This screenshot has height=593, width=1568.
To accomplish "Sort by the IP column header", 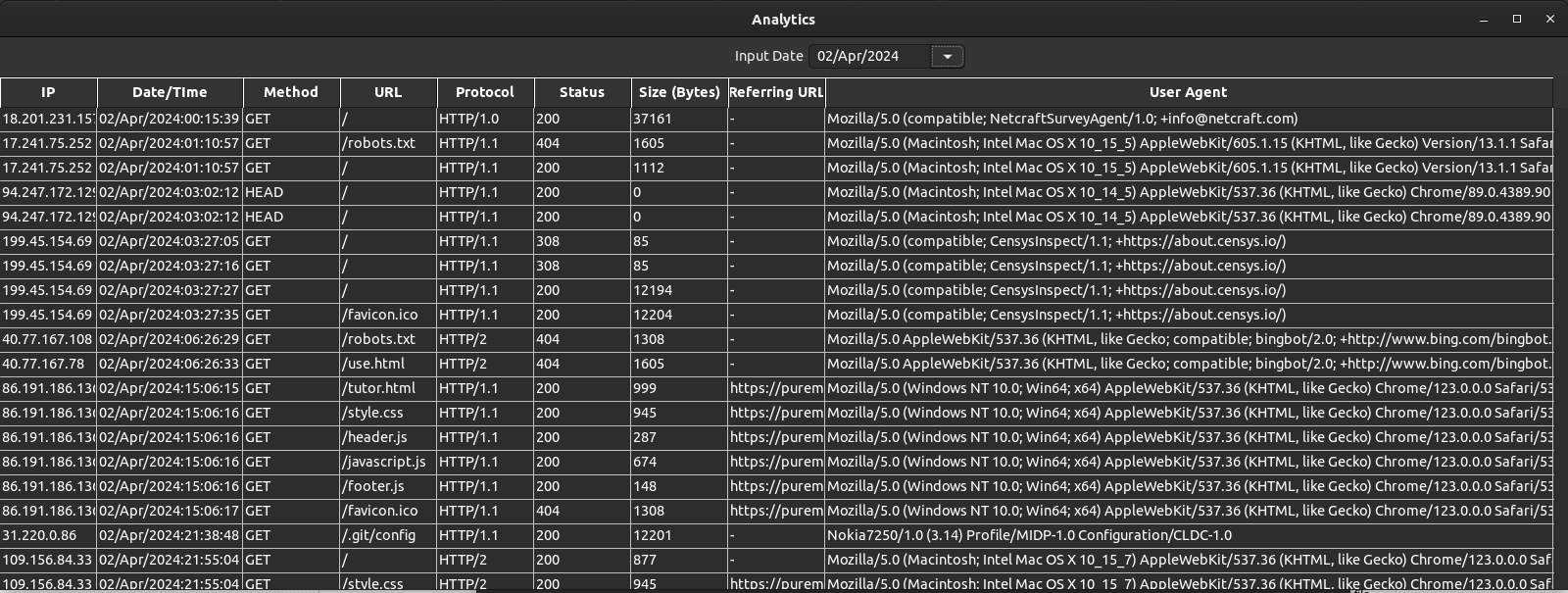I will tap(48, 92).
